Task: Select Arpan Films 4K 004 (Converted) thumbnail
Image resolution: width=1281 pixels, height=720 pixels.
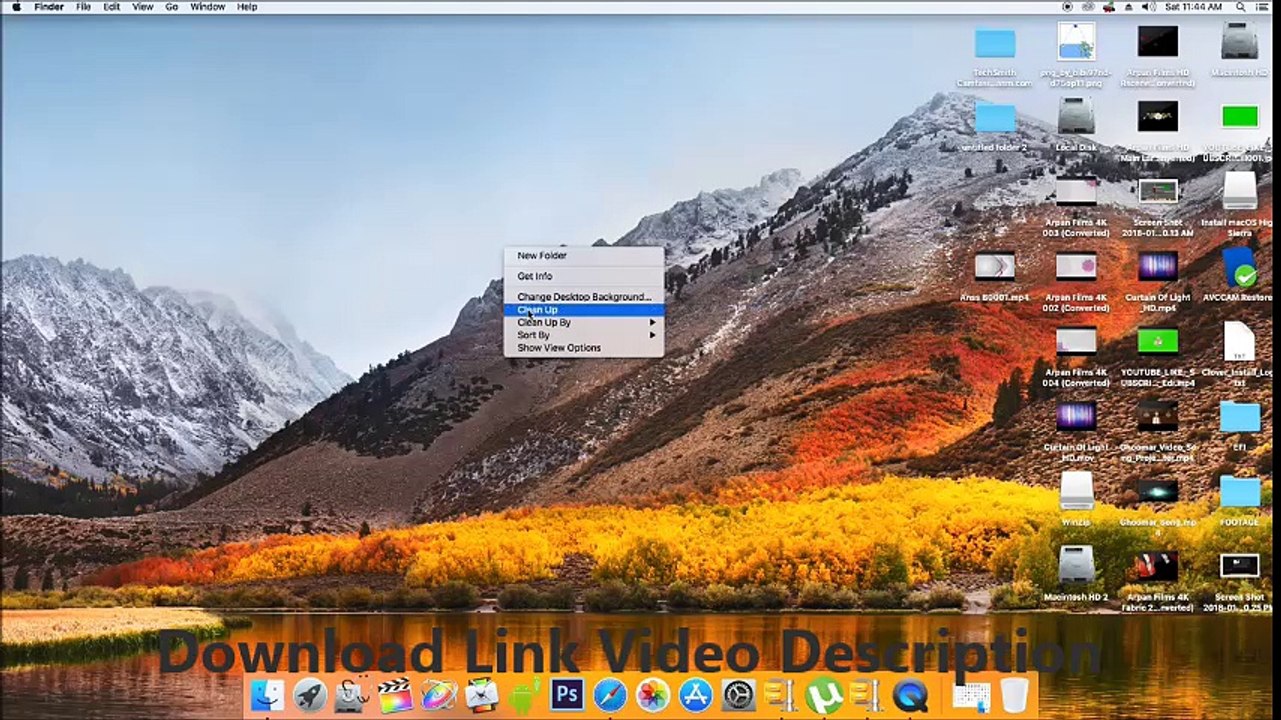Action: click(x=1076, y=341)
